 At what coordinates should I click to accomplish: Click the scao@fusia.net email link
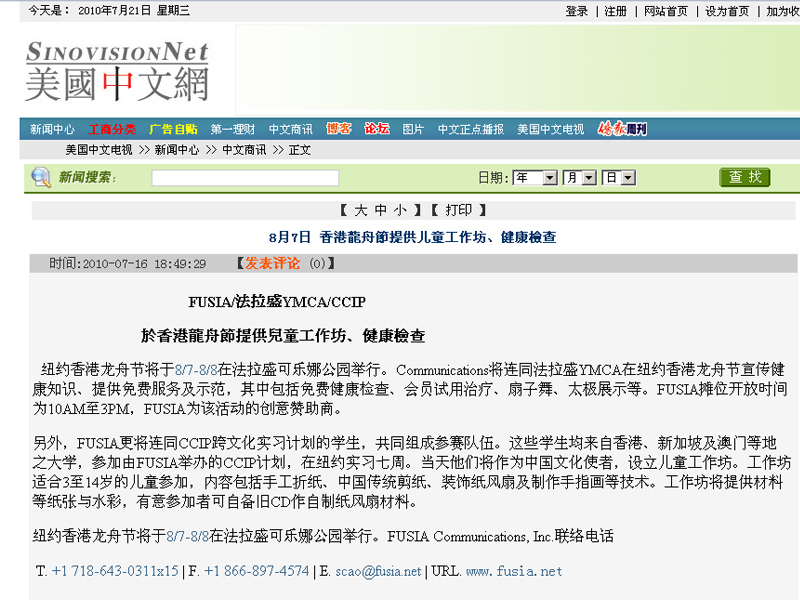379,571
